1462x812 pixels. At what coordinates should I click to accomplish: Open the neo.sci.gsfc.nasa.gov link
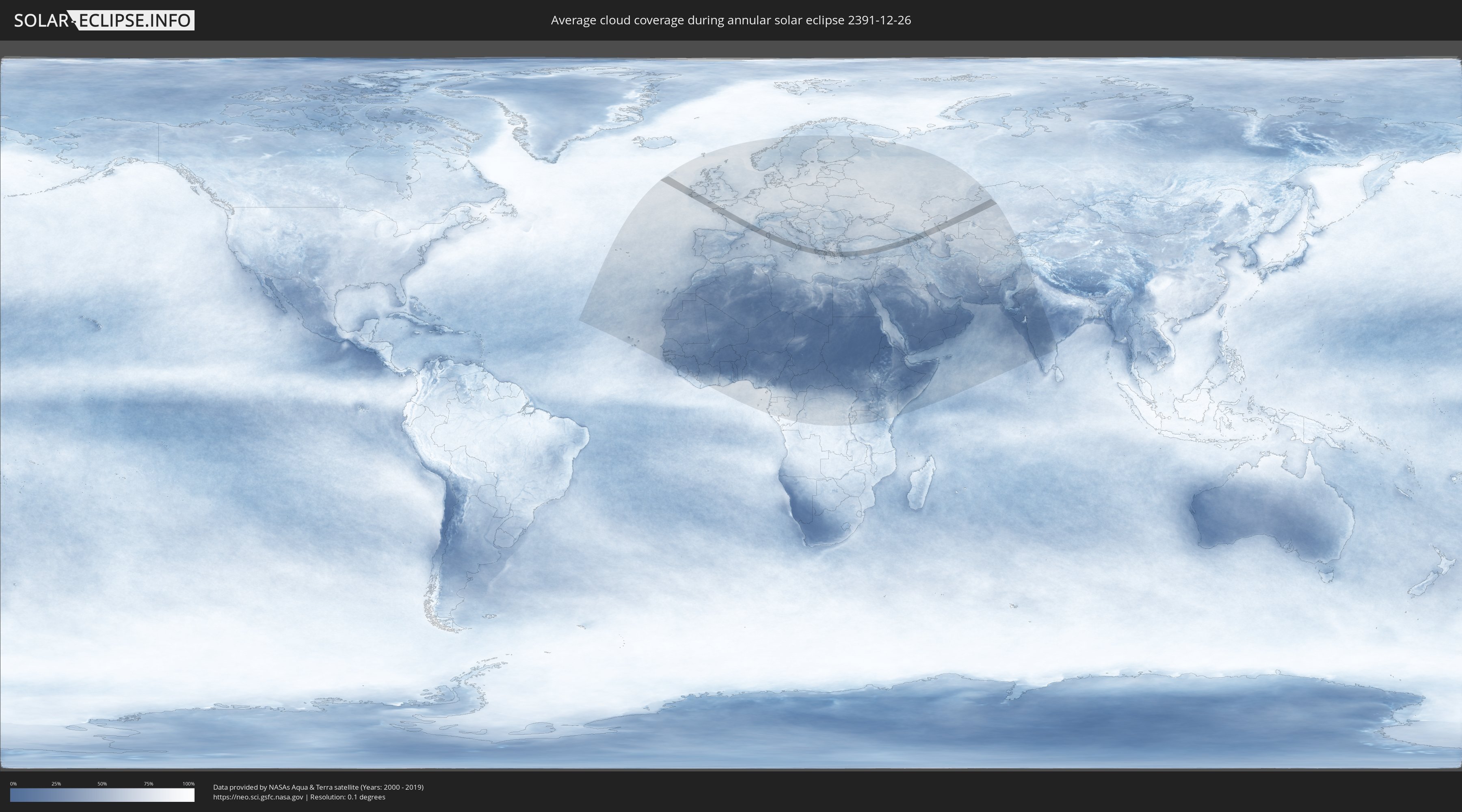(x=258, y=797)
